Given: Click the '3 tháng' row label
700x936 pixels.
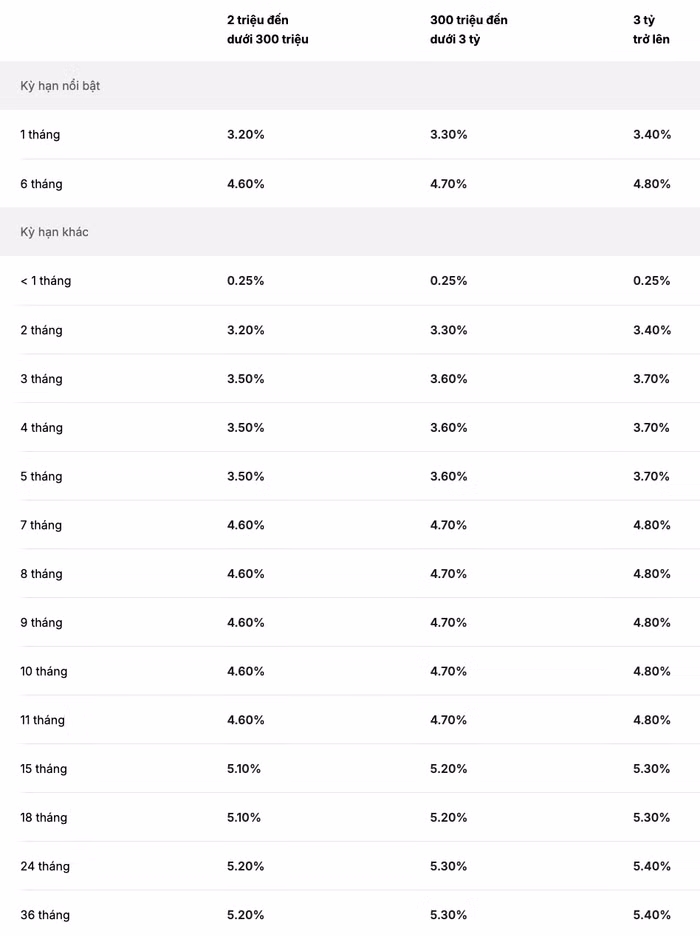Looking at the screenshot, I should tap(41, 378).
